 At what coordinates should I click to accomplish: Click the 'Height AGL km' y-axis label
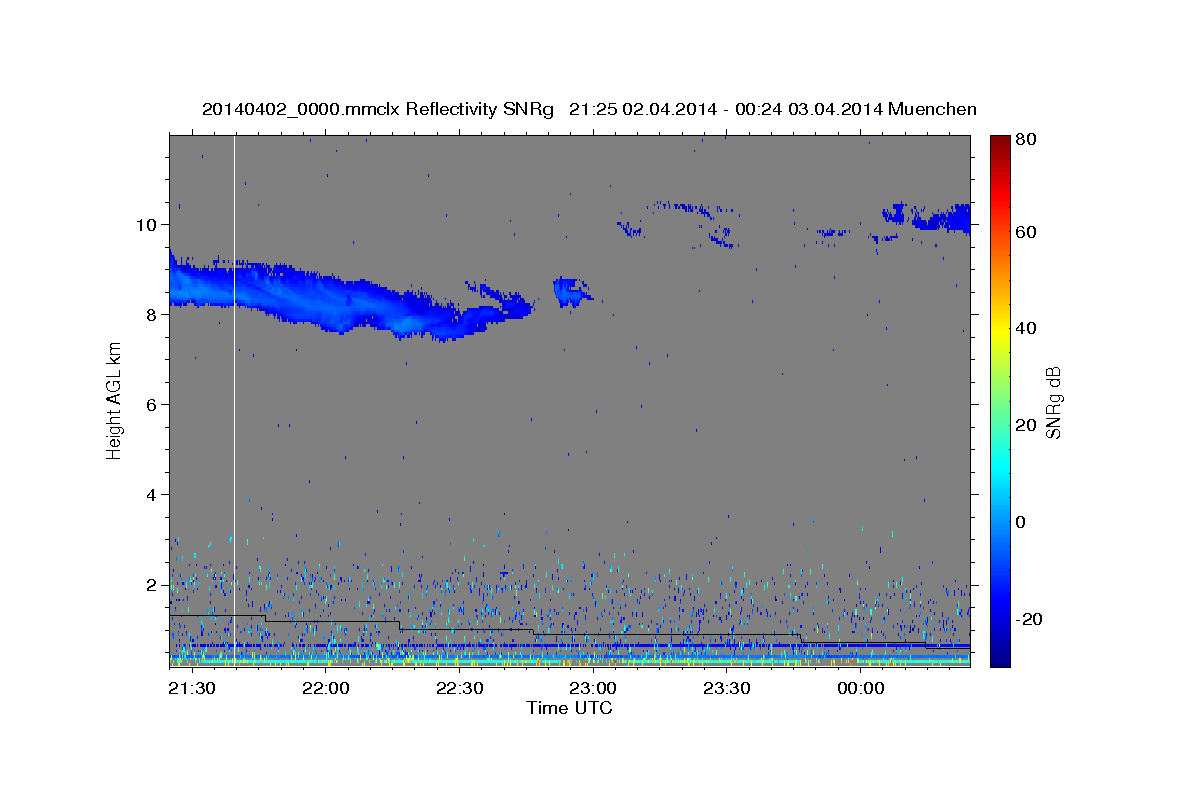click(115, 400)
